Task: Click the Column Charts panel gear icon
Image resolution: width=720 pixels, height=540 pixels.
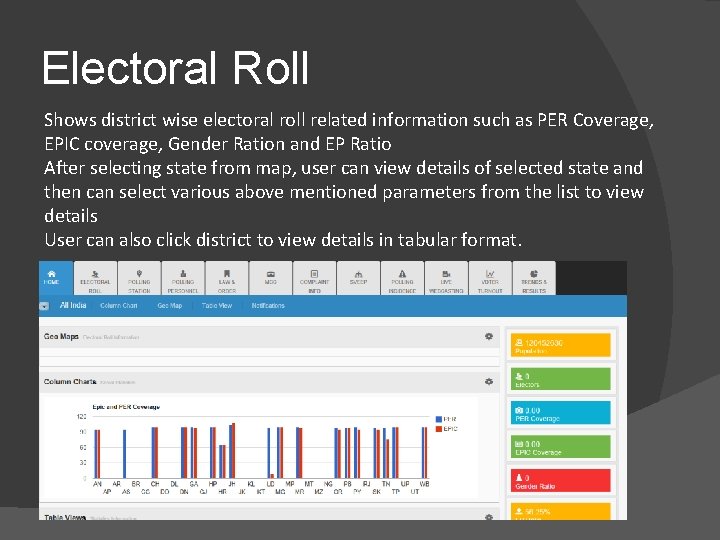Action: (x=489, y=382)
